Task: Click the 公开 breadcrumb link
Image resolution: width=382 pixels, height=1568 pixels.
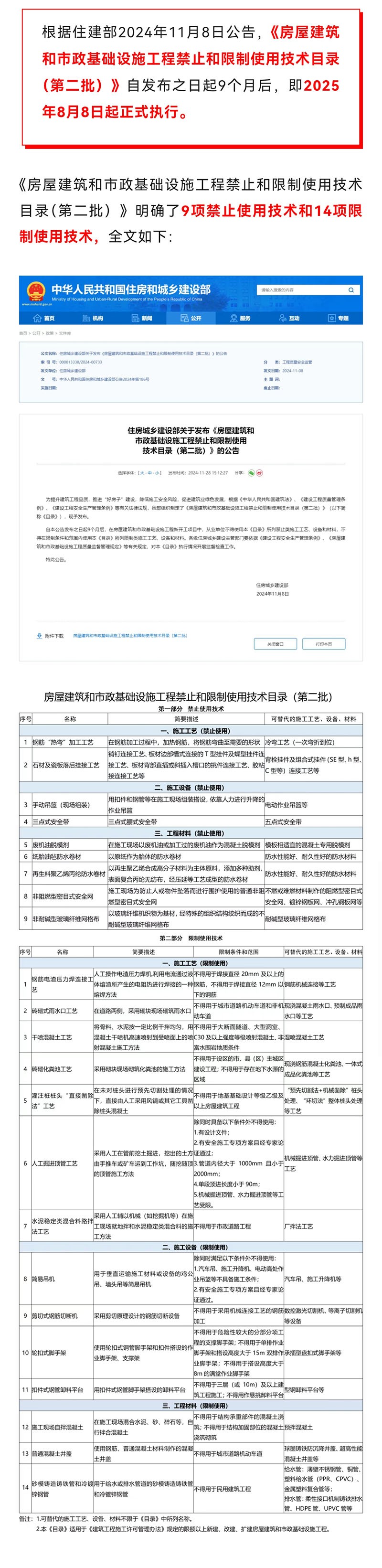Action: (36, 333)
